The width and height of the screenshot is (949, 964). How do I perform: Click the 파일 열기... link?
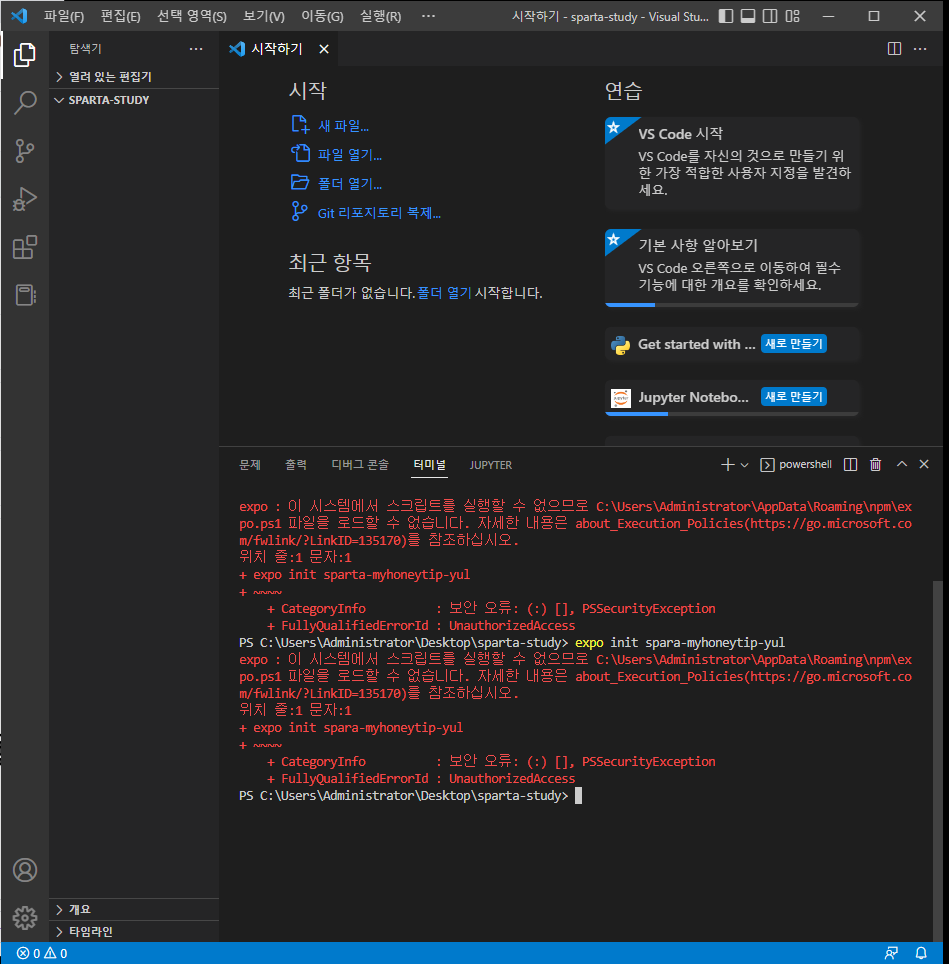(350, 155)
